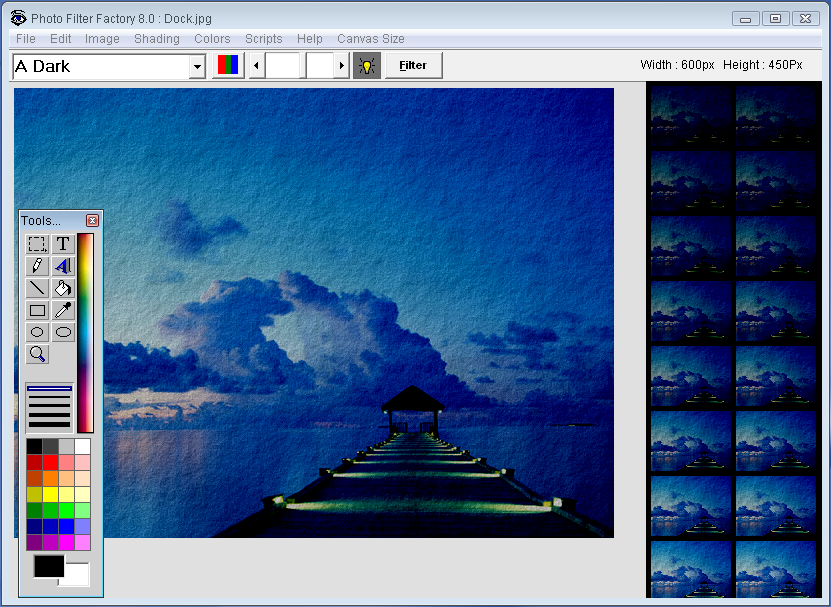Image resolution: width=831 pixels, height=607 pixels.
Task: Choose the olive yellow palette swatch
Action: [34, 494]
